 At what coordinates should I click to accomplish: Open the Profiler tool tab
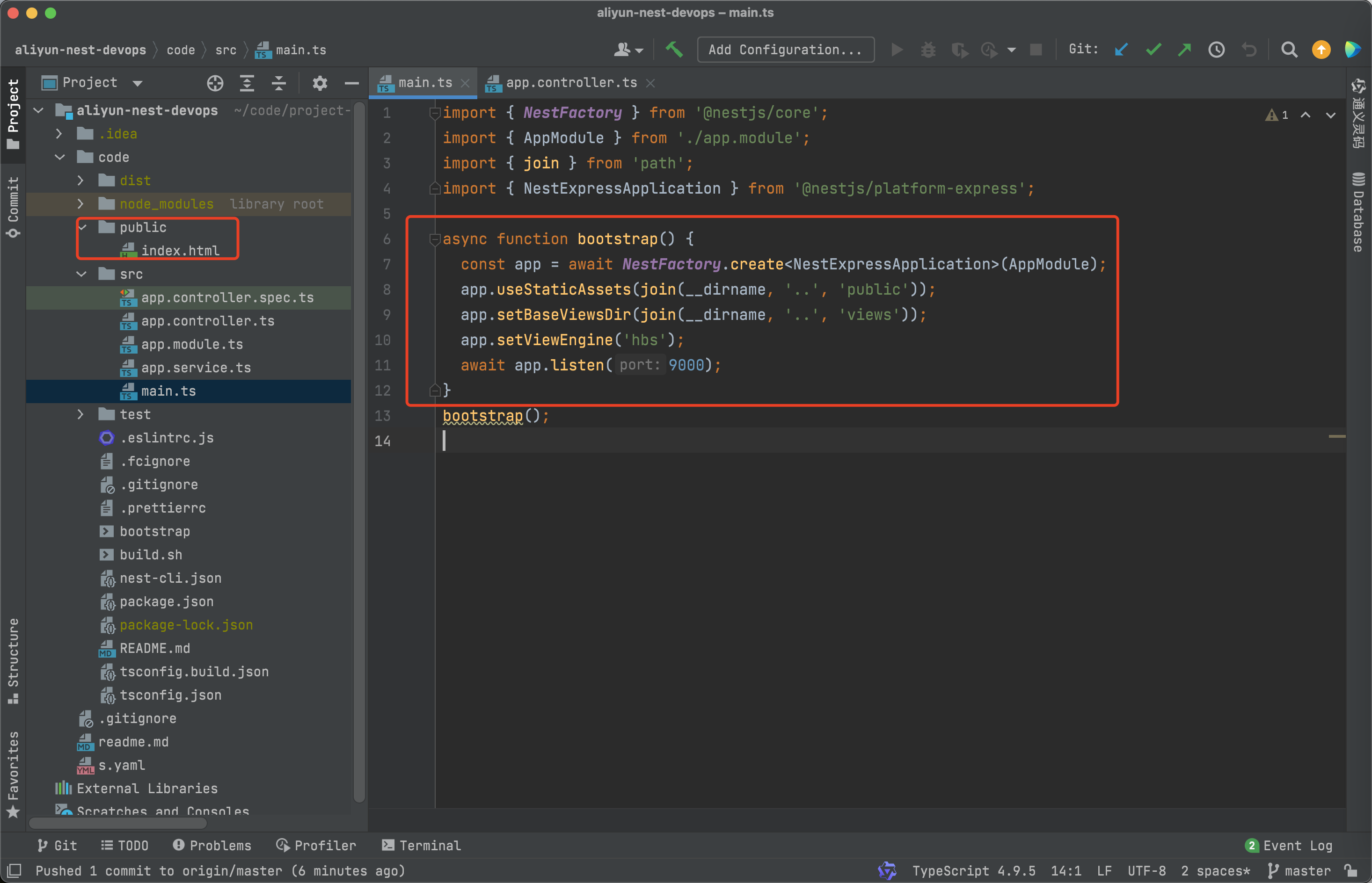pos(316,846)
